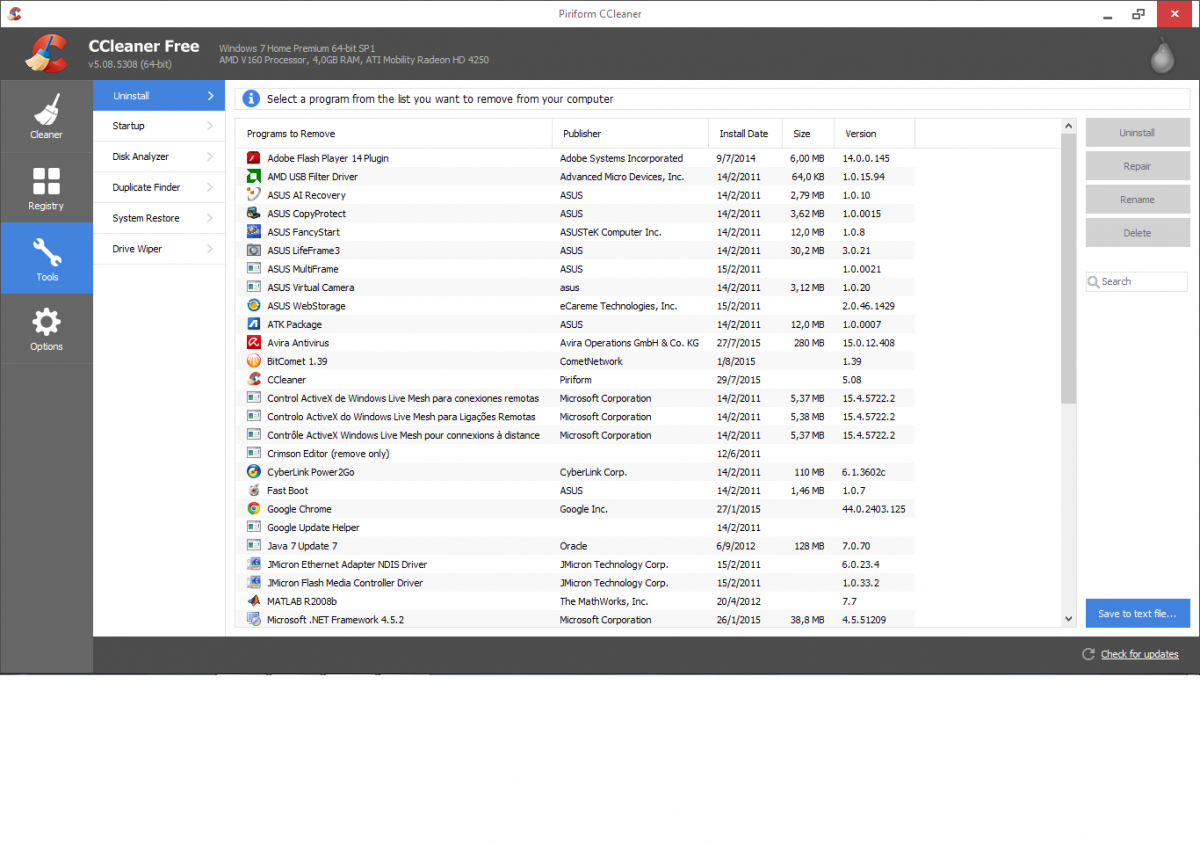Sort by Size column header

tap(808, 133)
